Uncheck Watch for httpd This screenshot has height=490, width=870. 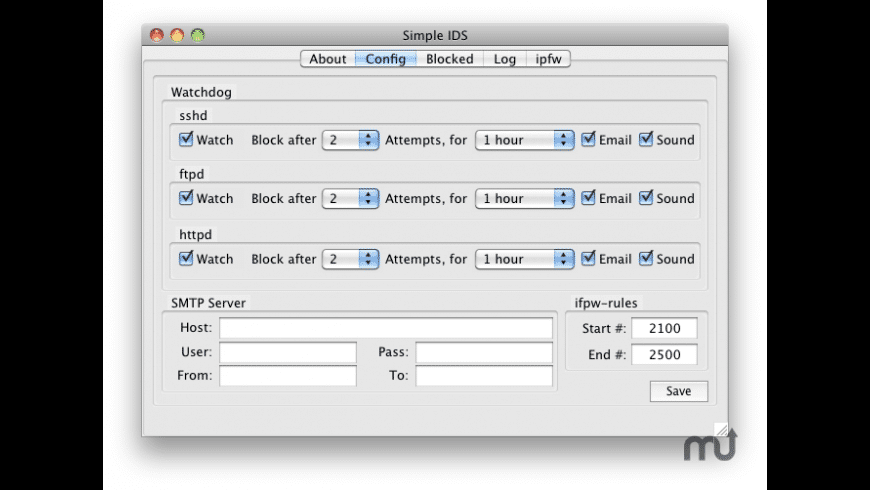coord(186,258)
